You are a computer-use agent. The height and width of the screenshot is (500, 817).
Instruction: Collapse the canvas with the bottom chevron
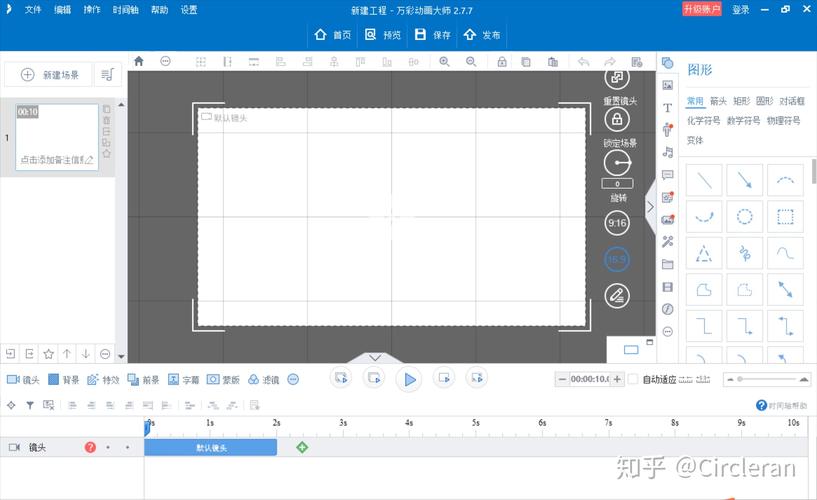375,358
